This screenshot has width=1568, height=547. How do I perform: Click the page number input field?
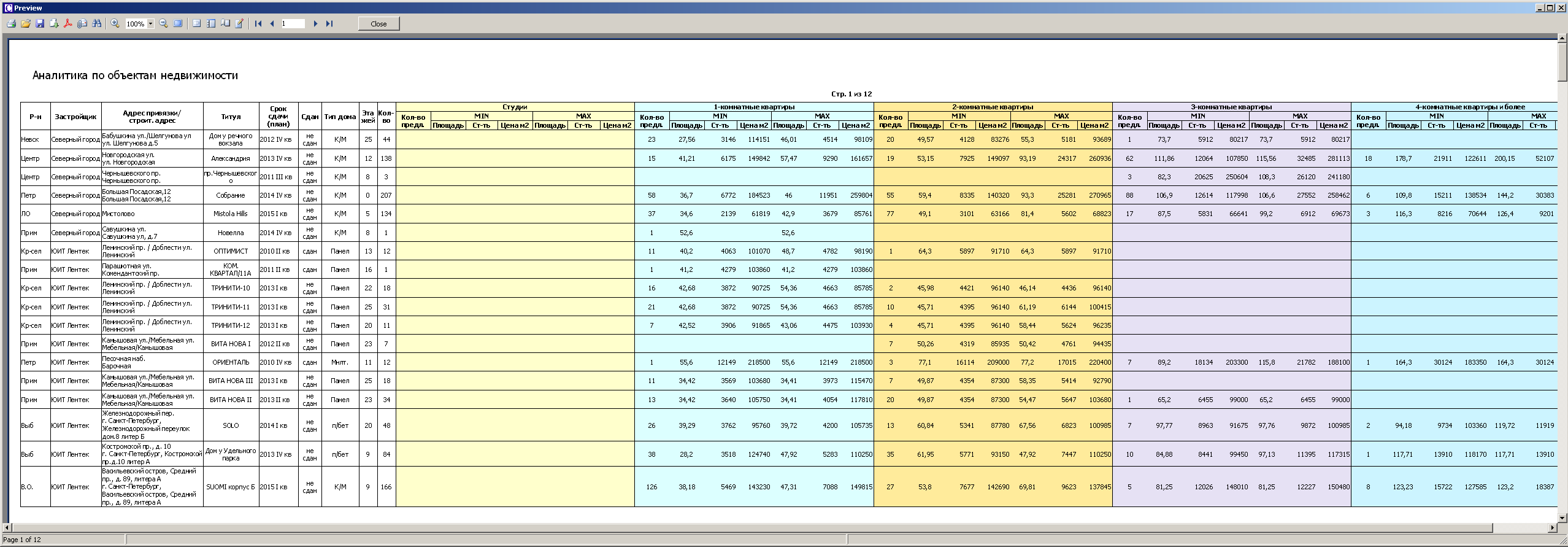pyautogui.click(x=293, y=24)
